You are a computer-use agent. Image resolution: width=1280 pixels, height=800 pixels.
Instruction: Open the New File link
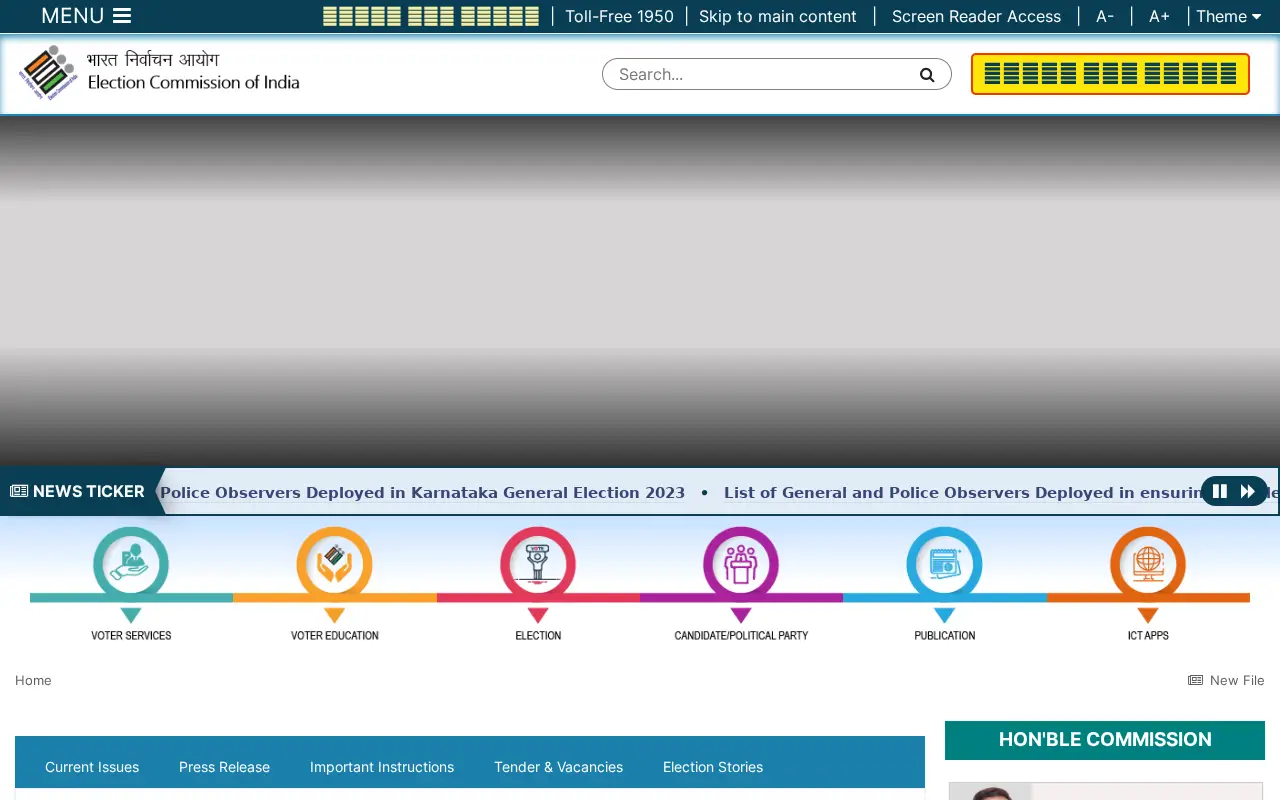1237,680
